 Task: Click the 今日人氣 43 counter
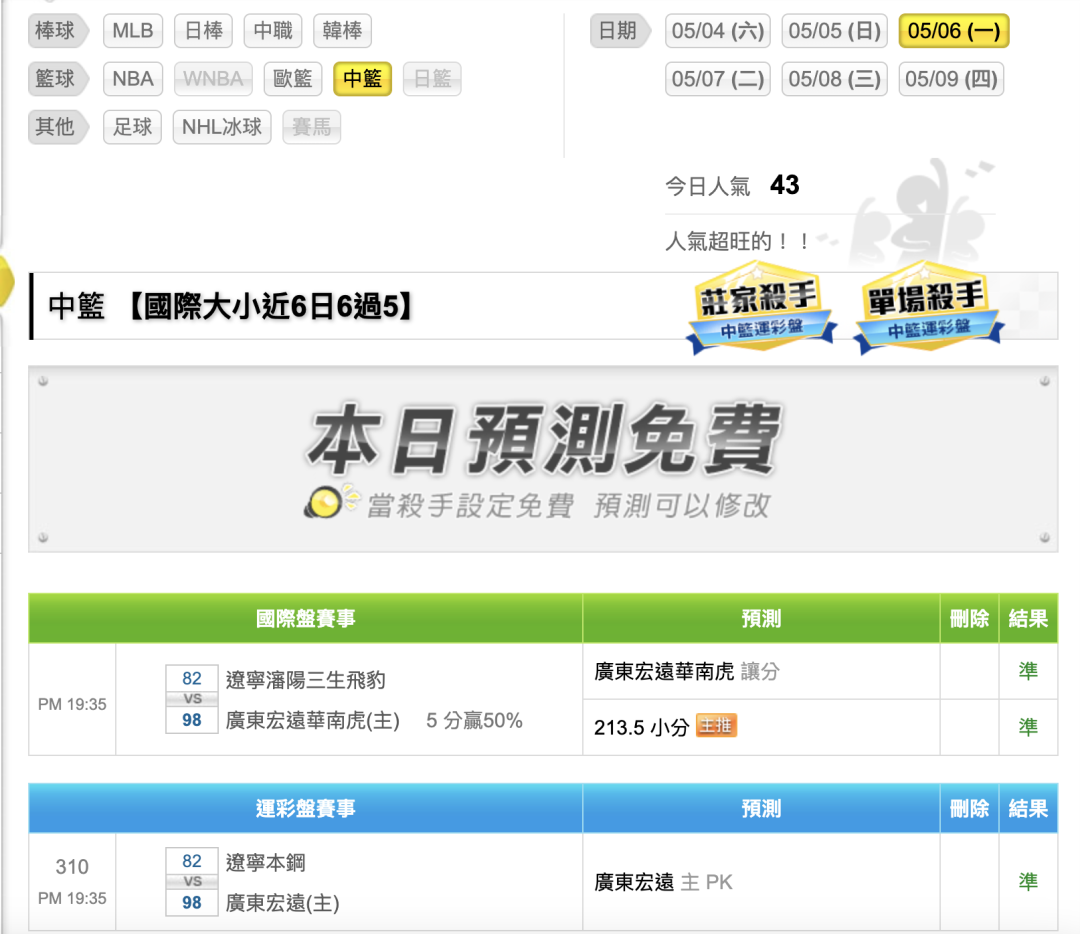[731, 185]
